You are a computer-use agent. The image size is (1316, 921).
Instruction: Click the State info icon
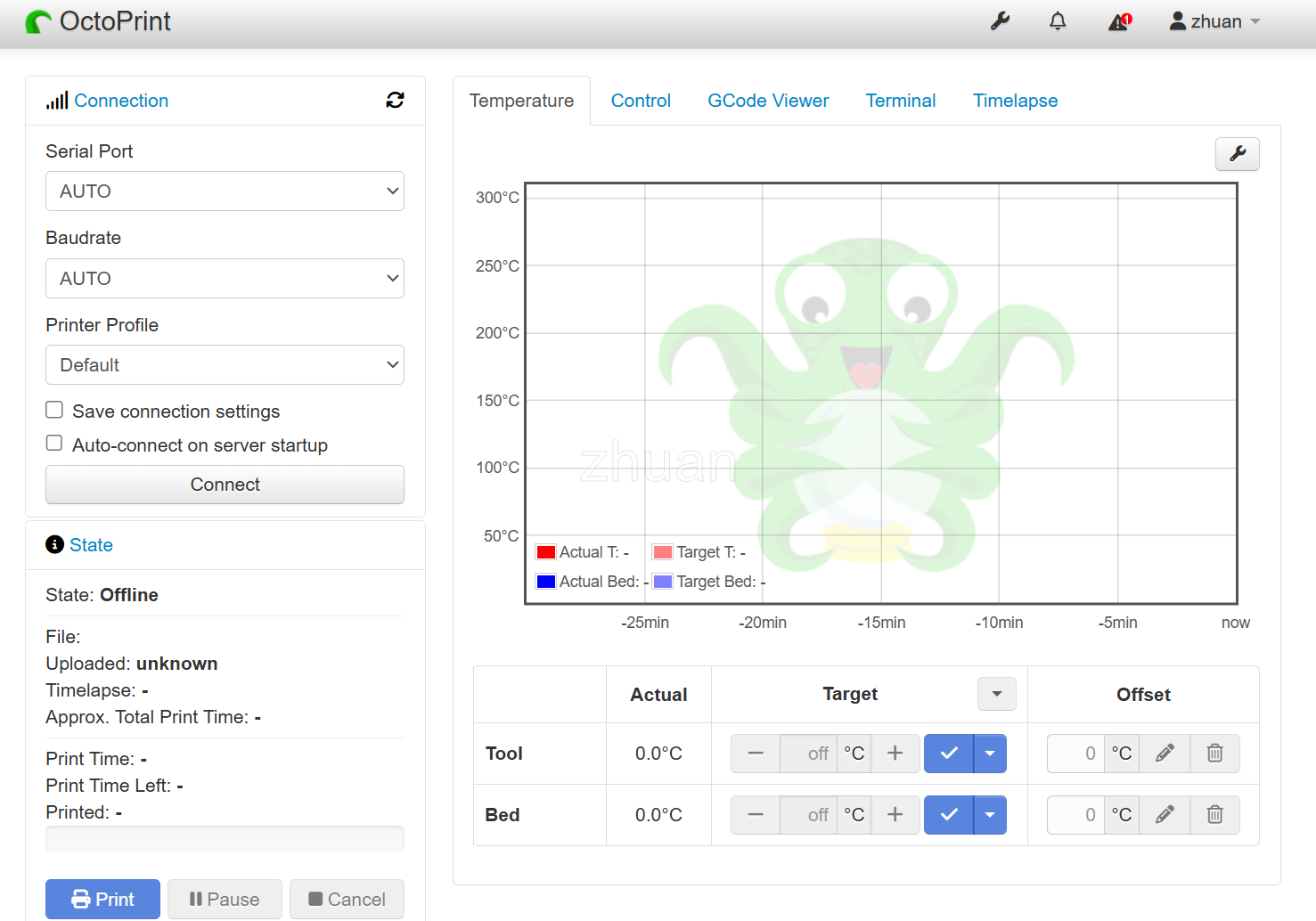(x=54, y=544)
